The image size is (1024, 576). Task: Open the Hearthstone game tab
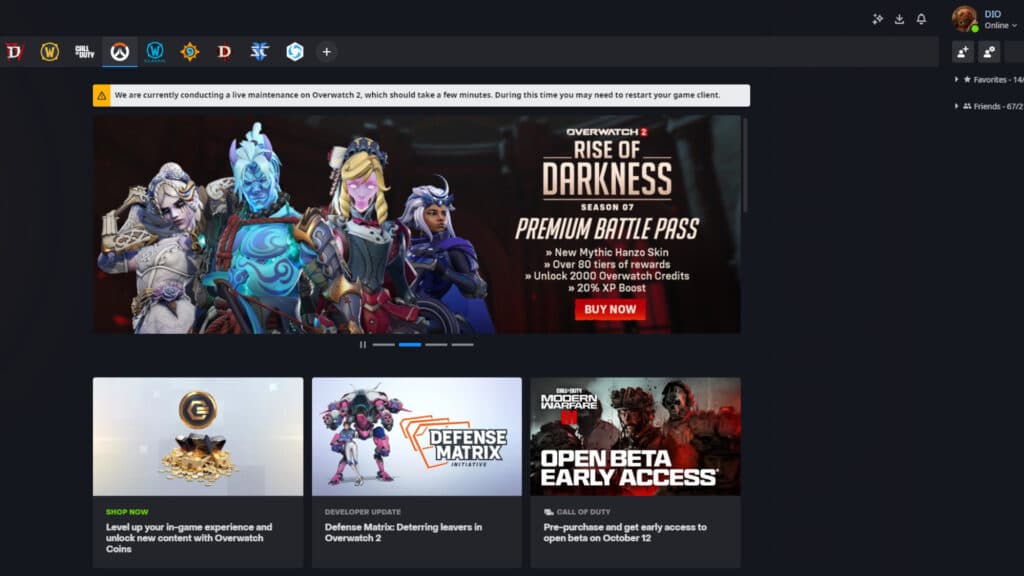(189, 52)
